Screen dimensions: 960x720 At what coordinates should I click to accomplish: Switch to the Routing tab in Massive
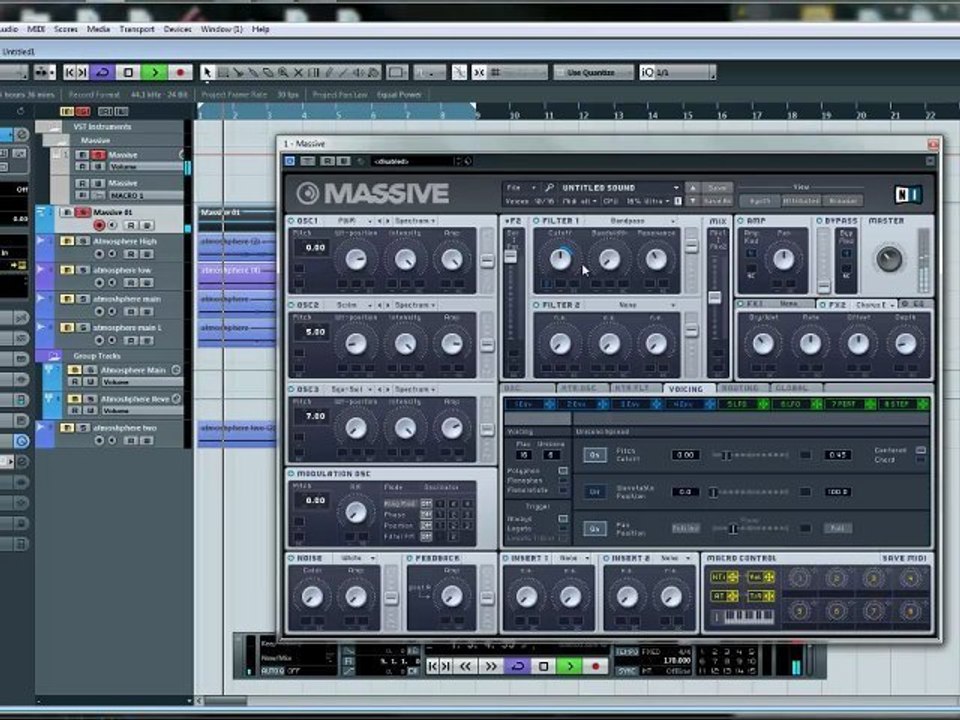[740, 388]
